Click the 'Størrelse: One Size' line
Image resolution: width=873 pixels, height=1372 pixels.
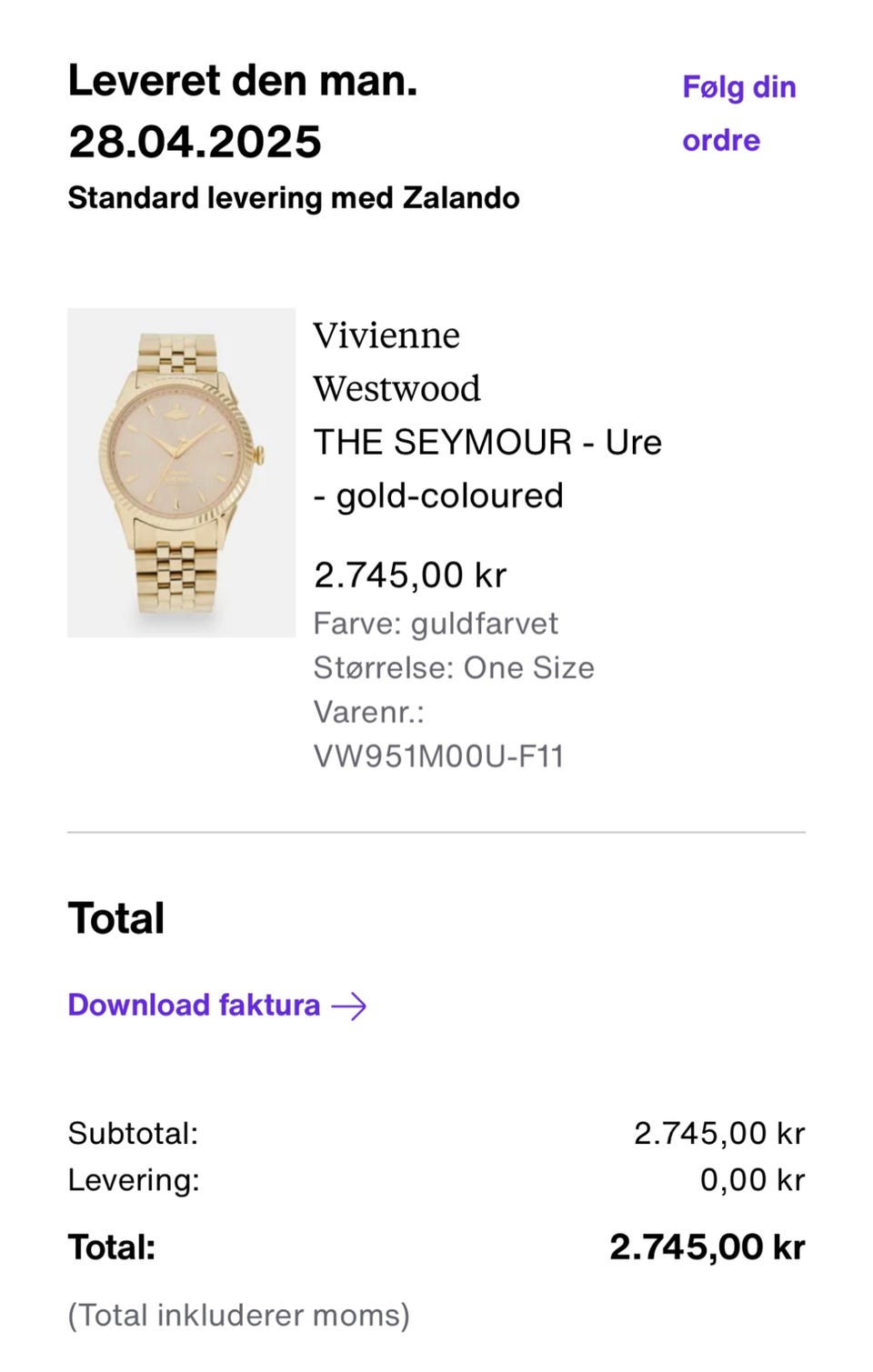tap(454, 668)
